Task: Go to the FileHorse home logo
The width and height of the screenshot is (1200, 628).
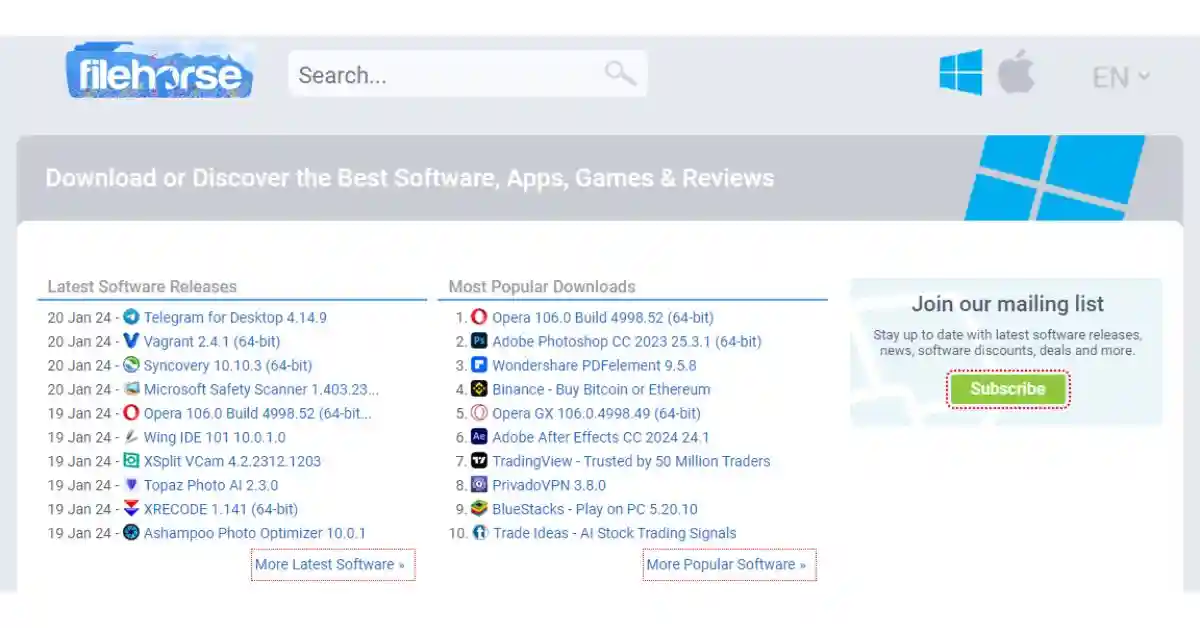Action: tap(159, 71)
